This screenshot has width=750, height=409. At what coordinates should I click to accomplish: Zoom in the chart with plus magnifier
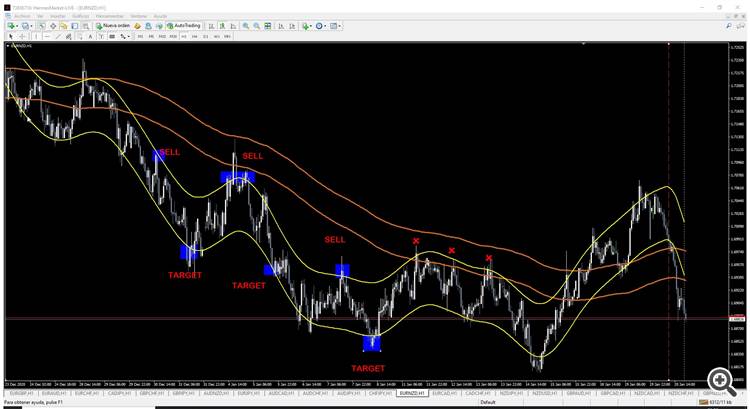(x=245, y=26)
